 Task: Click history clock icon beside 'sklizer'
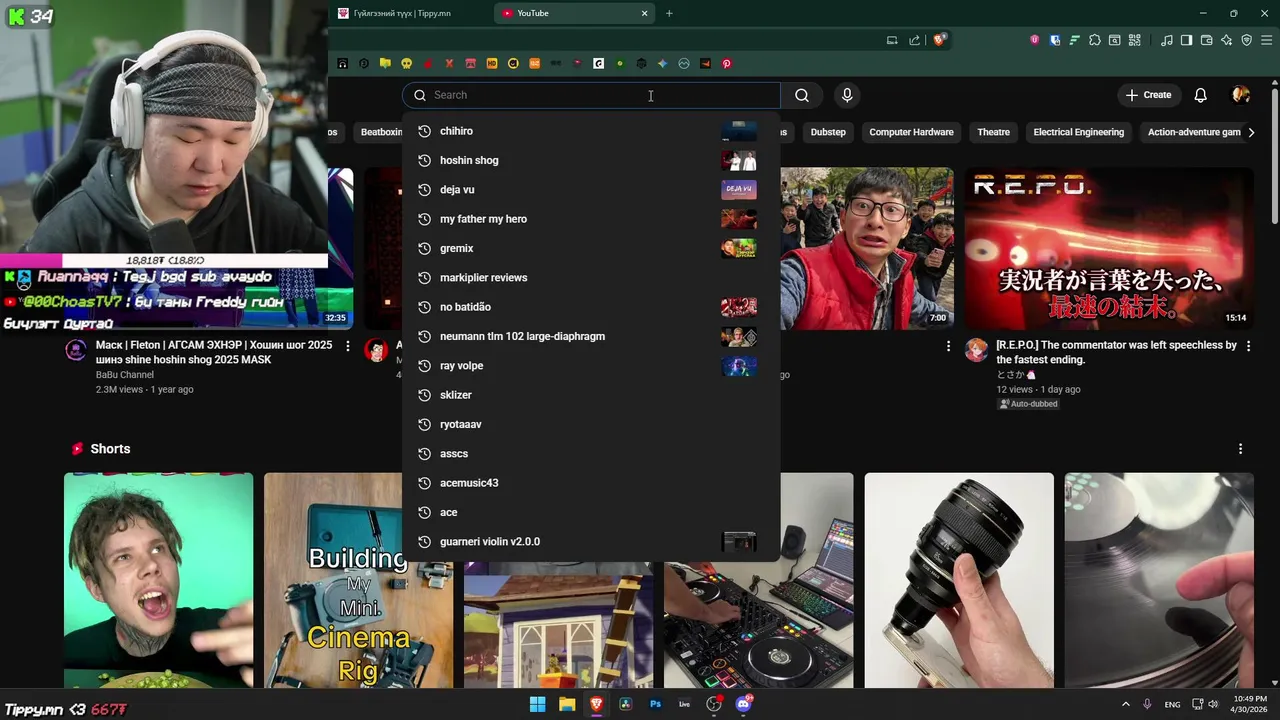[424, 395]
